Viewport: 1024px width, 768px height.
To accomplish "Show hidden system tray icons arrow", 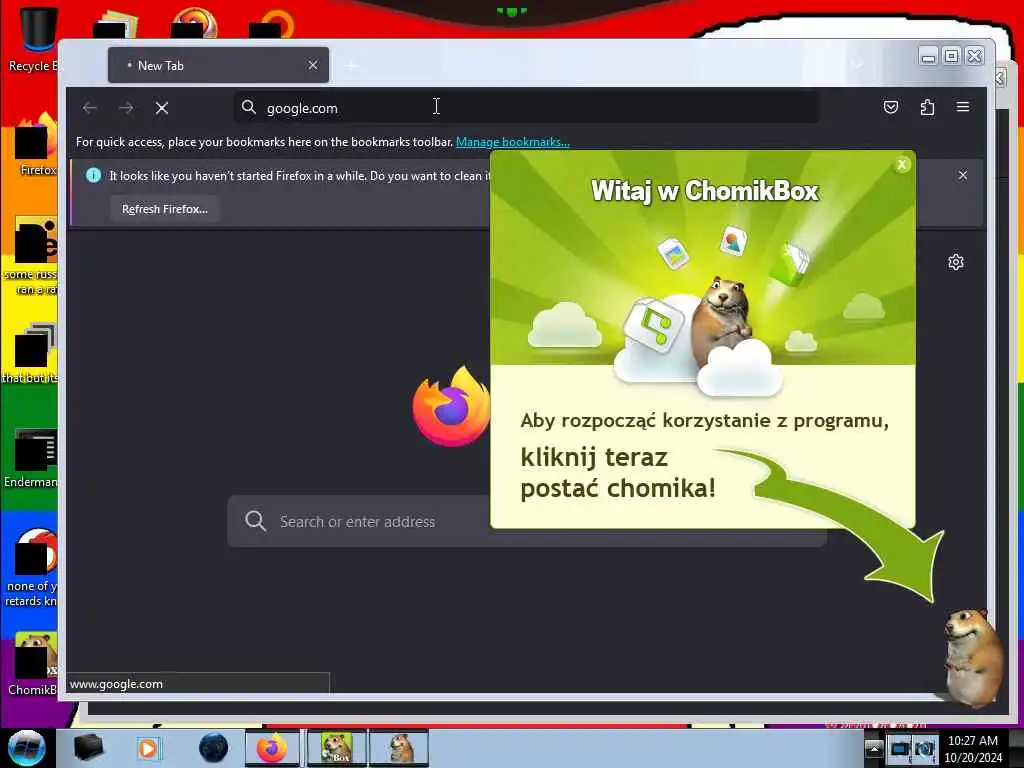I will click(874, 748).
